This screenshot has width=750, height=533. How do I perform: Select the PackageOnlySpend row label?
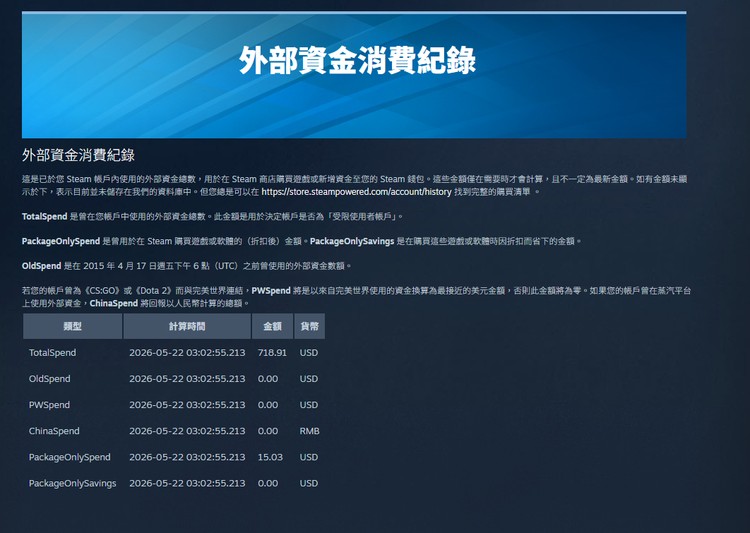[69, 457]
